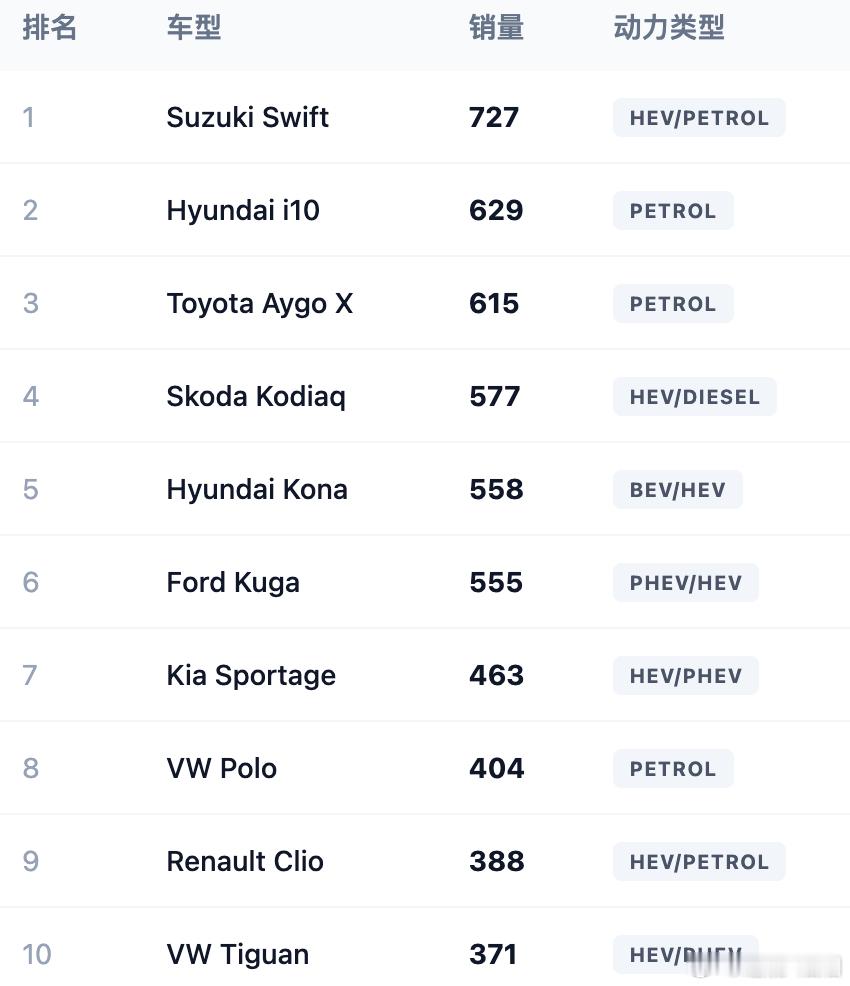Select the Skoda Kodiaq model

[x=255, y=397]
